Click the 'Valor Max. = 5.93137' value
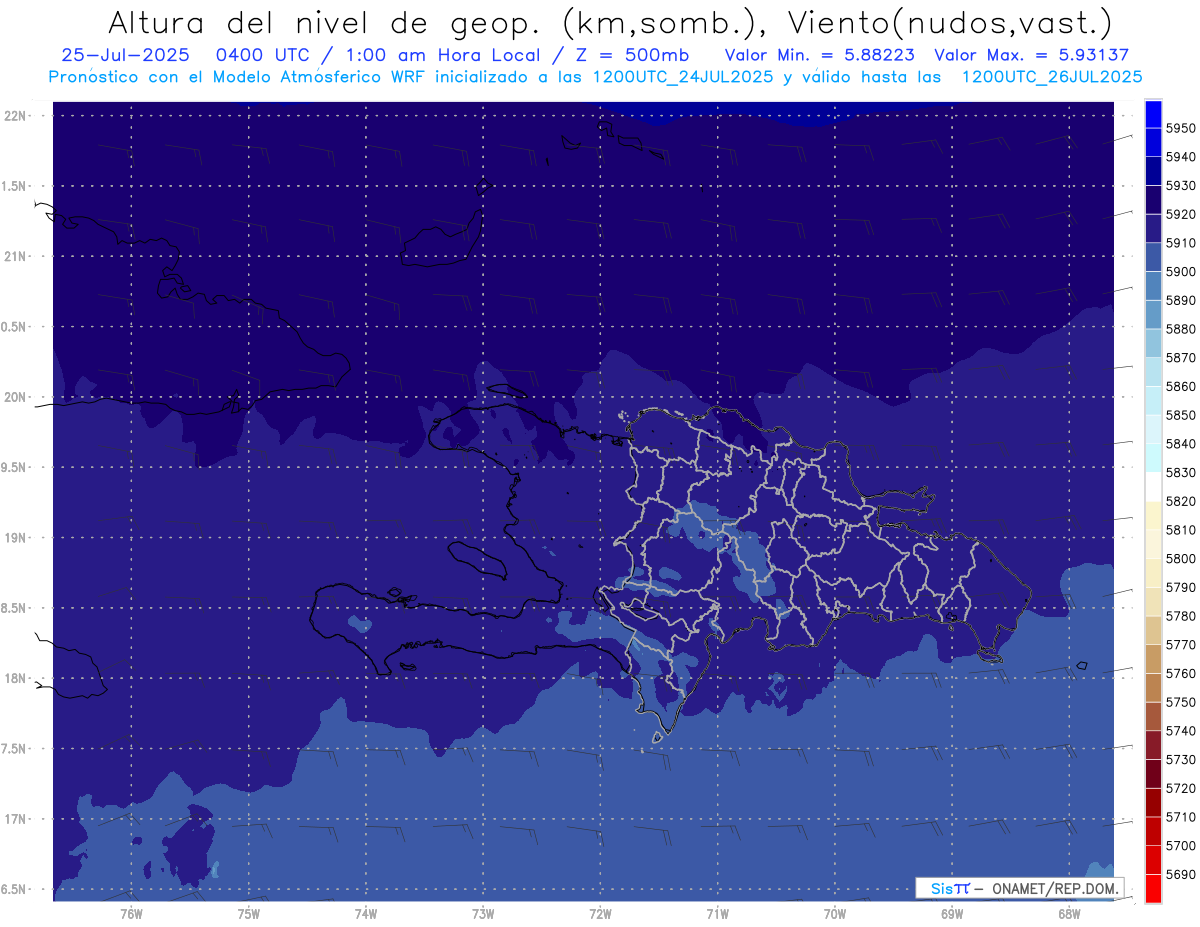The height and width of the screenshot is (927, 1200). click(x=1031, y=55)
